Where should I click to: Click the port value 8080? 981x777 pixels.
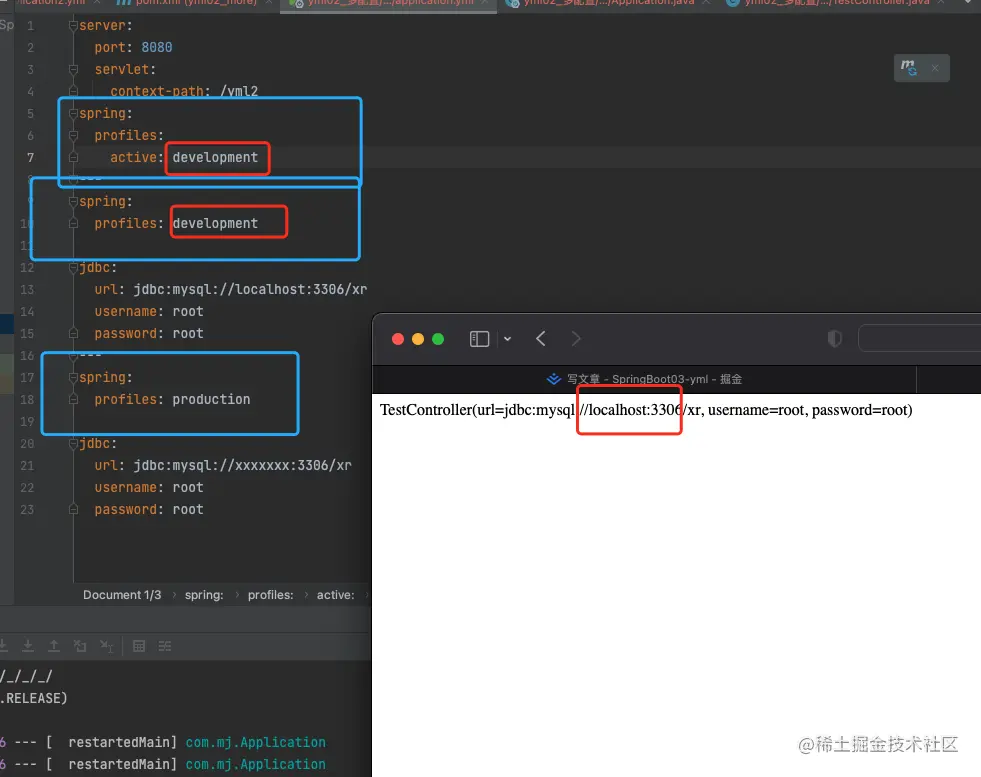click(x=156, y=48)
